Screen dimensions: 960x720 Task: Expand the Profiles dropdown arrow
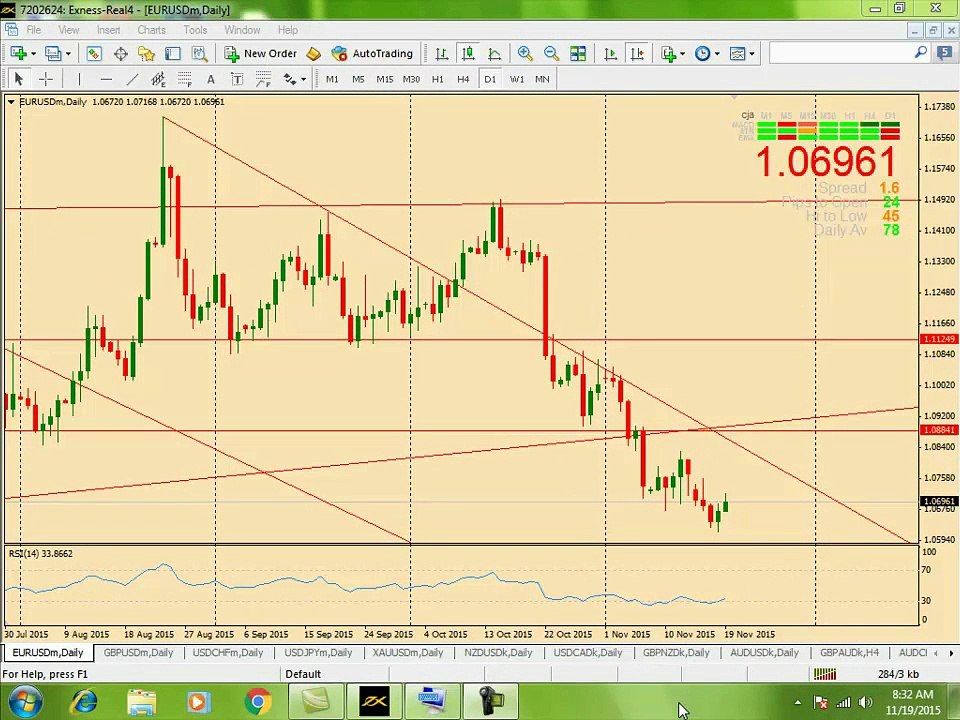pyautogui.click(x=68, y=54)
